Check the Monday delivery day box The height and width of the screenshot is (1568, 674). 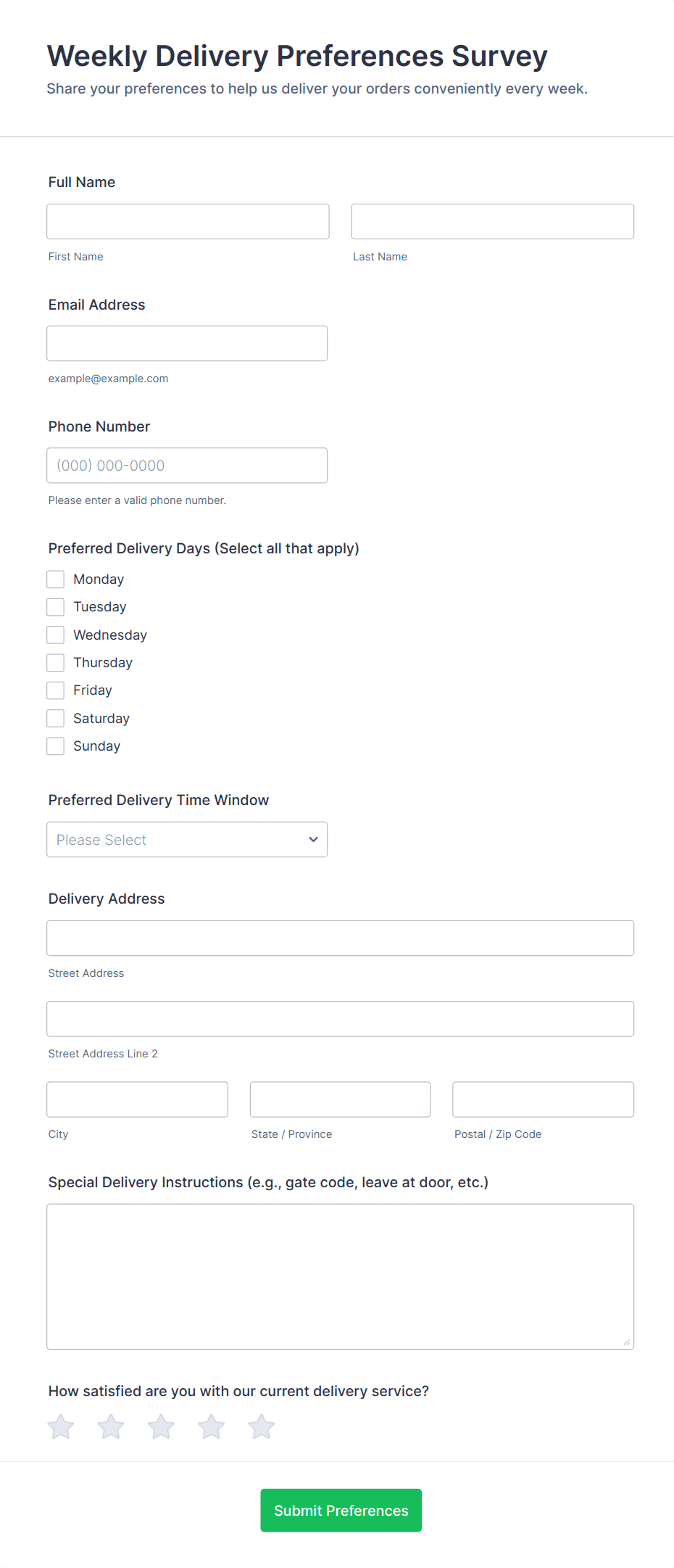[56, 579]
